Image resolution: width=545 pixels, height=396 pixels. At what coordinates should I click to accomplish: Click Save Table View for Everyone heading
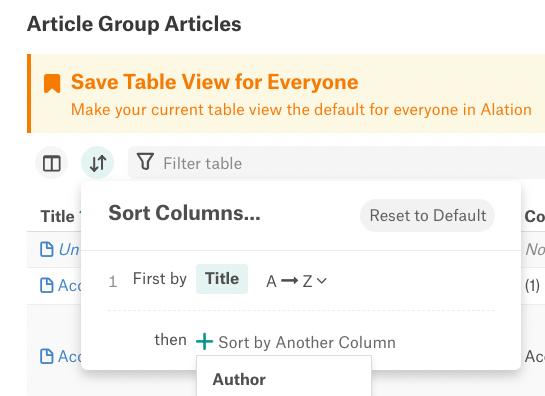click(x=214, y=82)
